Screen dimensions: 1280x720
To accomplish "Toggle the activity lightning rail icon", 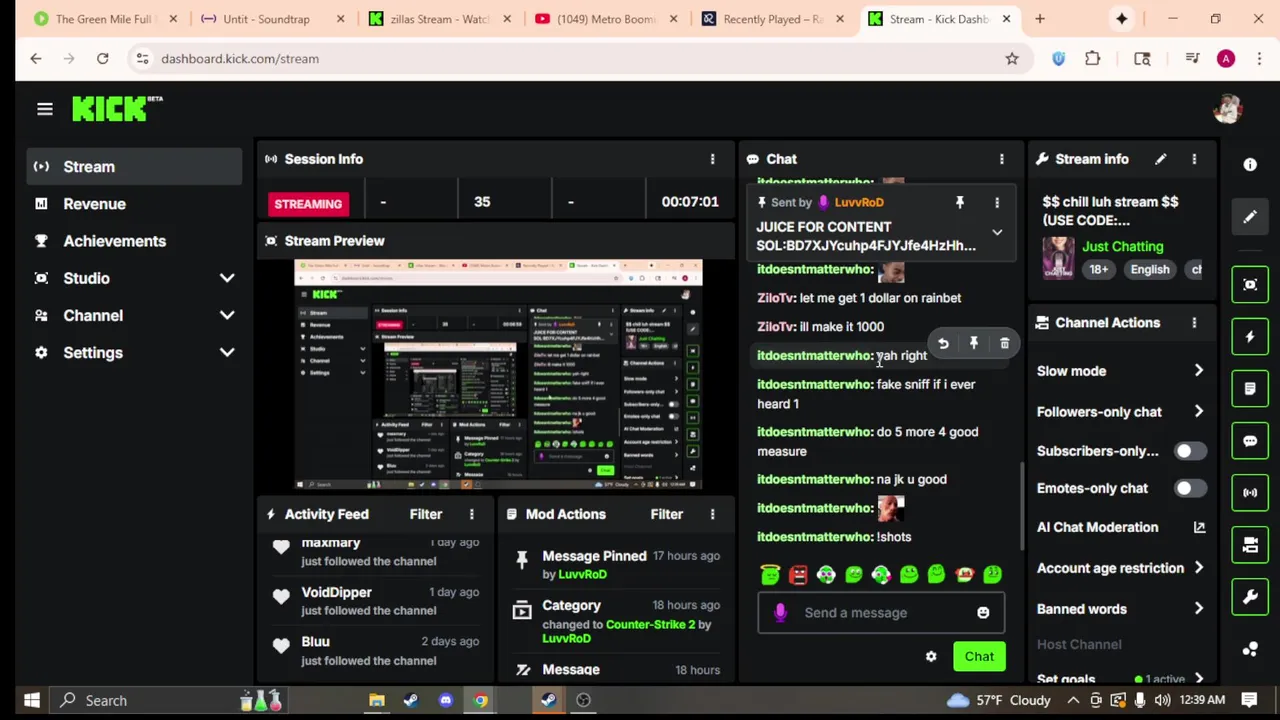I will point(1250,337).
